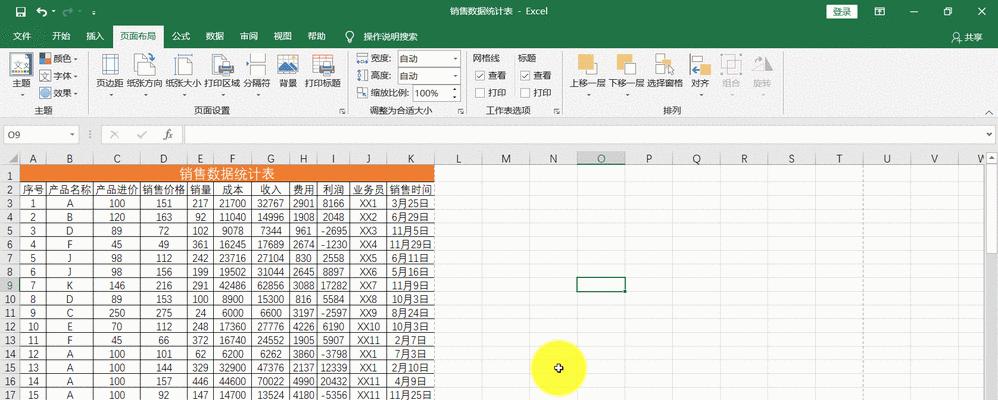Image resolution: width=998 pixels, height=400 pixels.
Task: Open the File (文件) tab
Action: tap(22, 36)
